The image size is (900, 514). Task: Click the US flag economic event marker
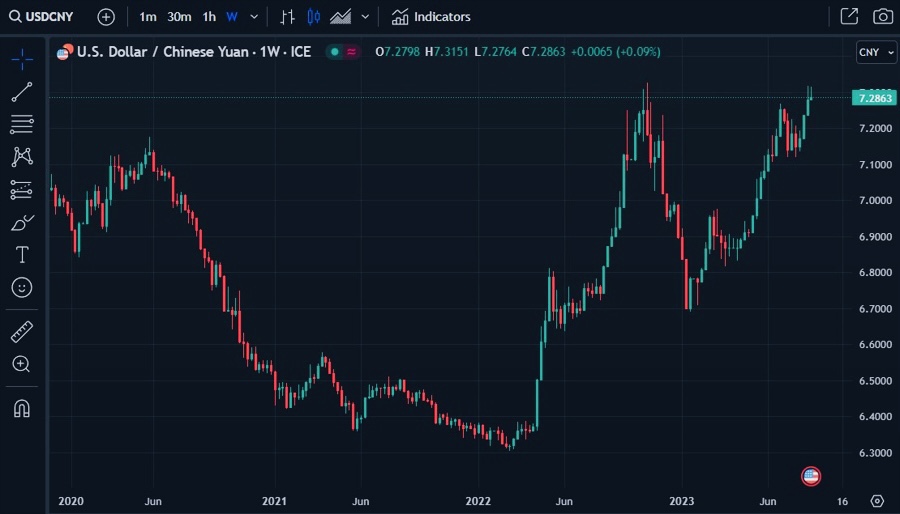pyautogui.click(x=811, y=476)
